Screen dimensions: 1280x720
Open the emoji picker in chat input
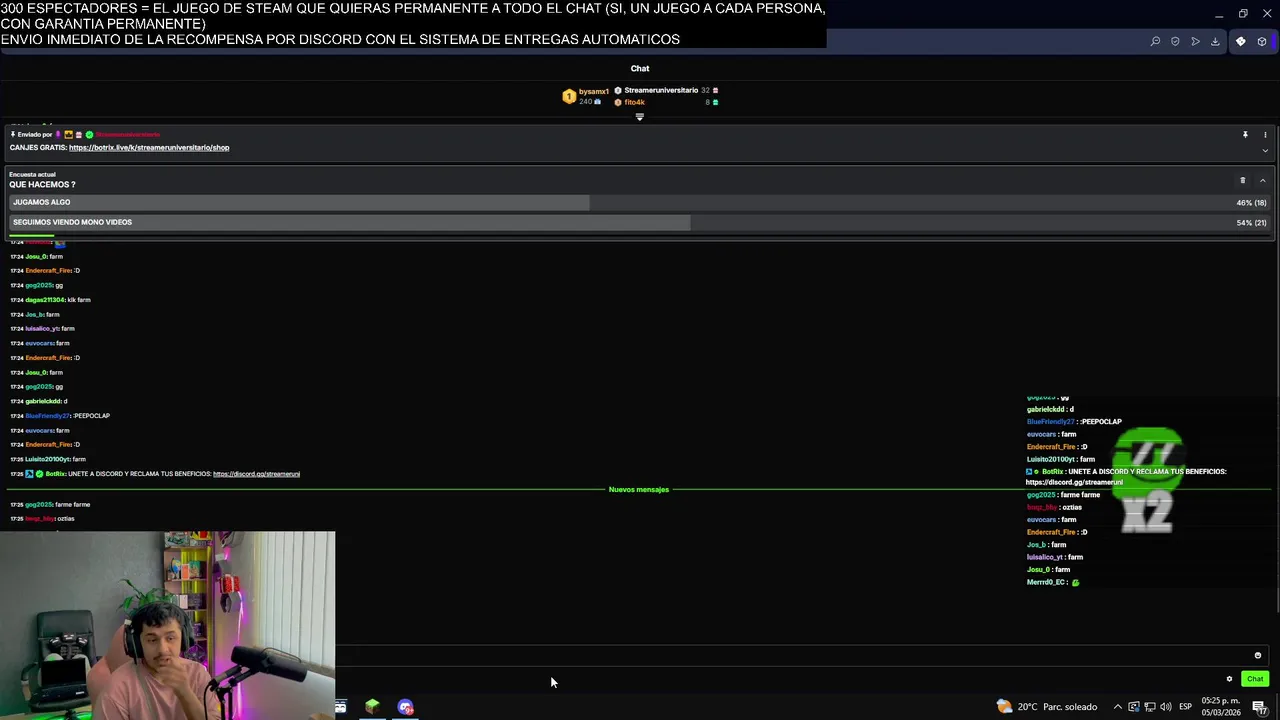(1258, 656)
